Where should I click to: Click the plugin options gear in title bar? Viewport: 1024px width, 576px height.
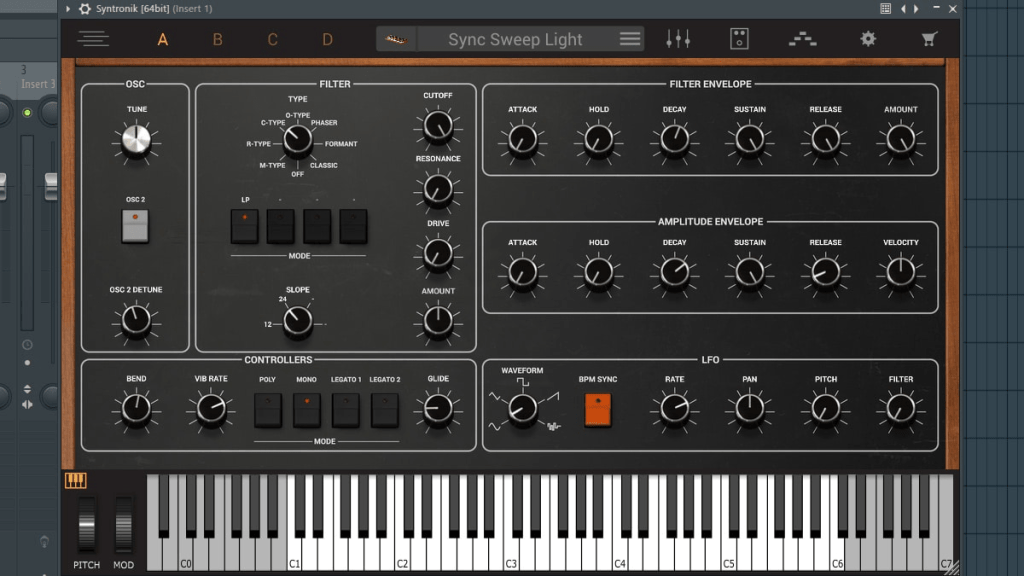click(85, 8)
